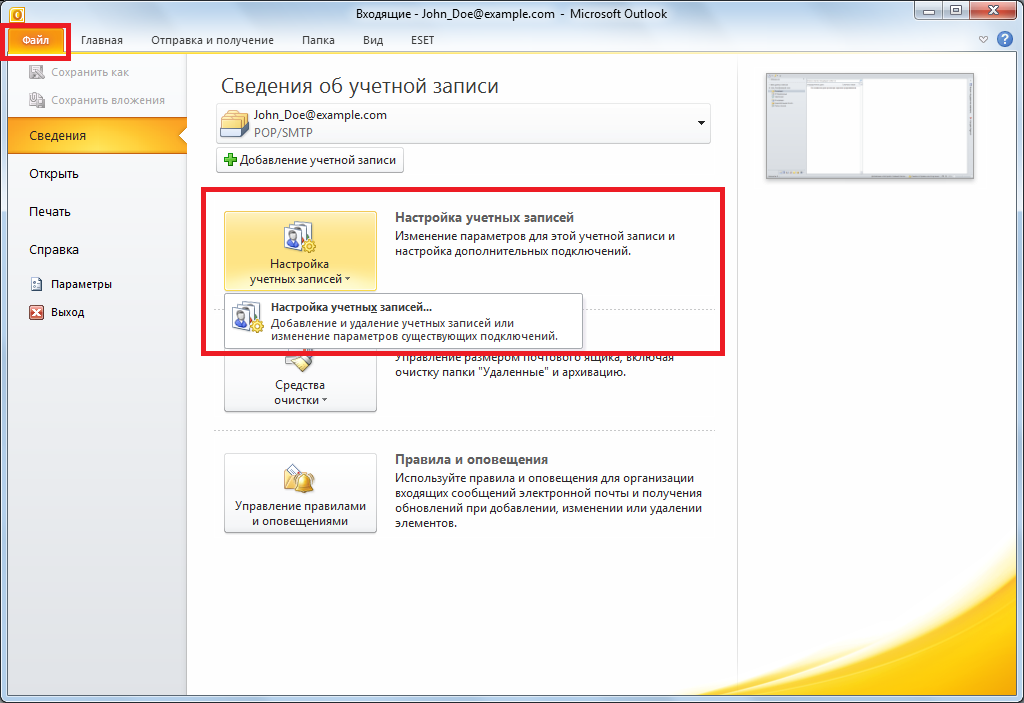Click the account settings icon with gear

(300, 237)
